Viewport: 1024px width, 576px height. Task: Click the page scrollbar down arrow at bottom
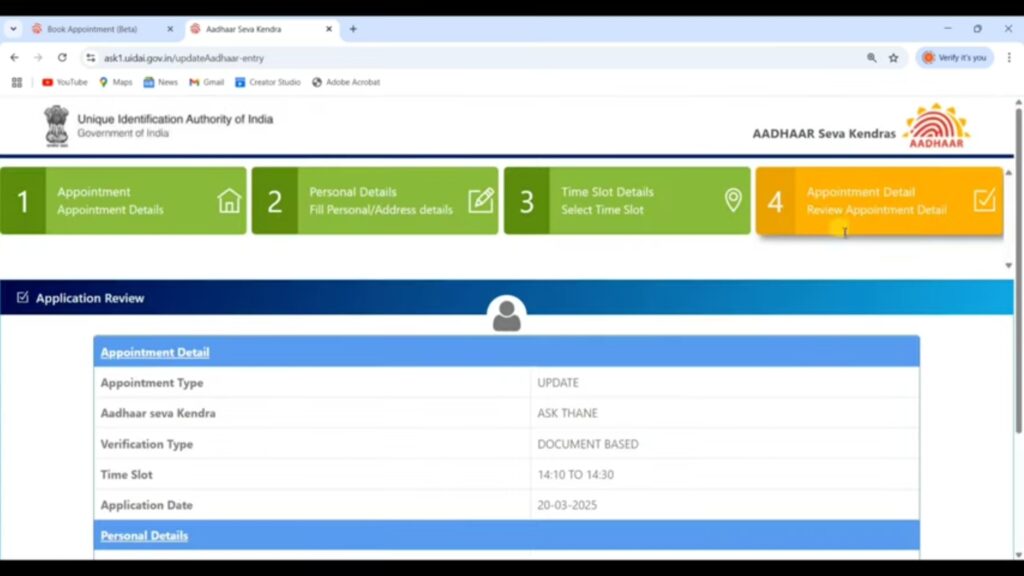coord(1018,555)
